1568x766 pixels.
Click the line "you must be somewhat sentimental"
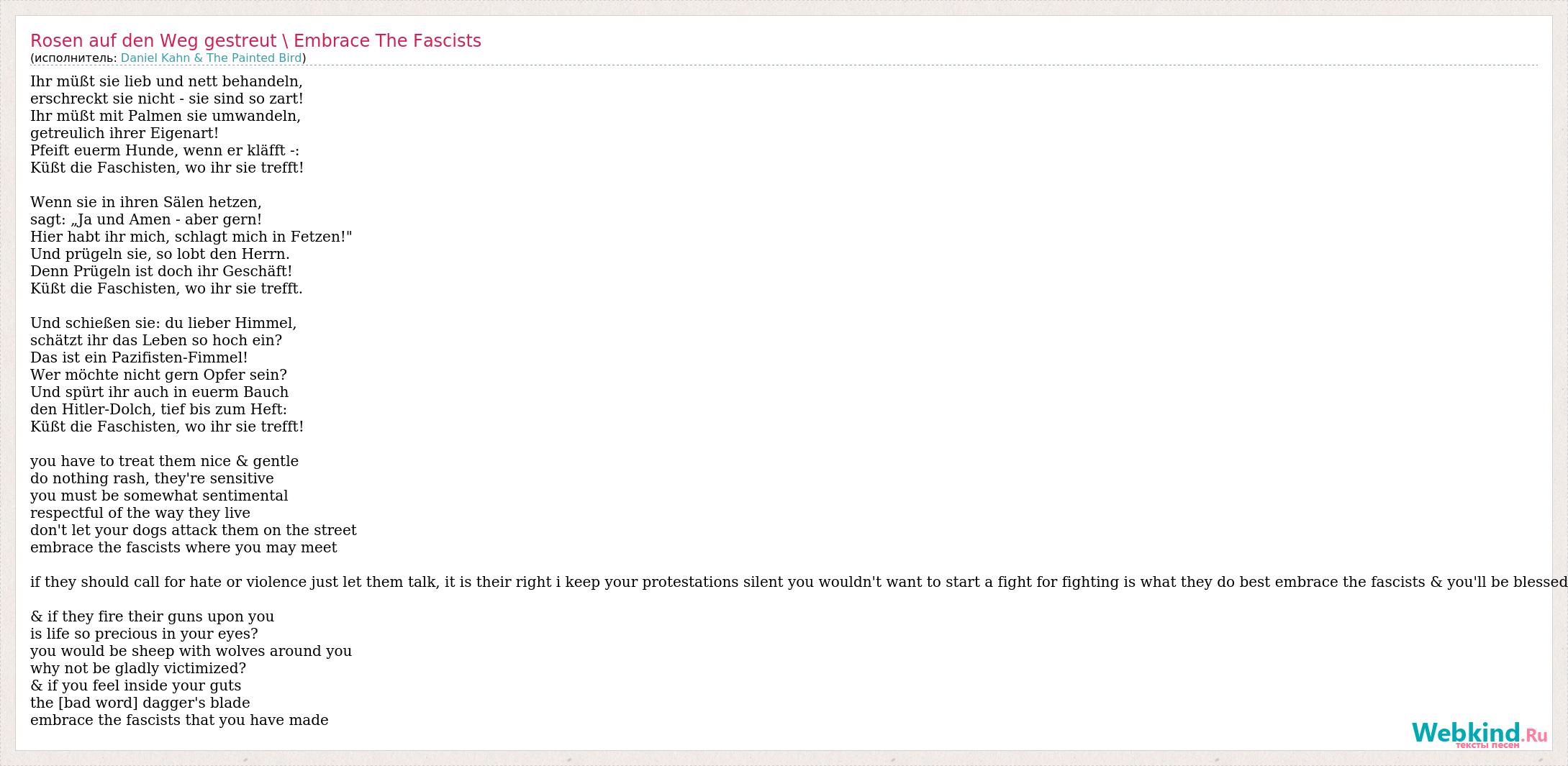coord(159,496)
